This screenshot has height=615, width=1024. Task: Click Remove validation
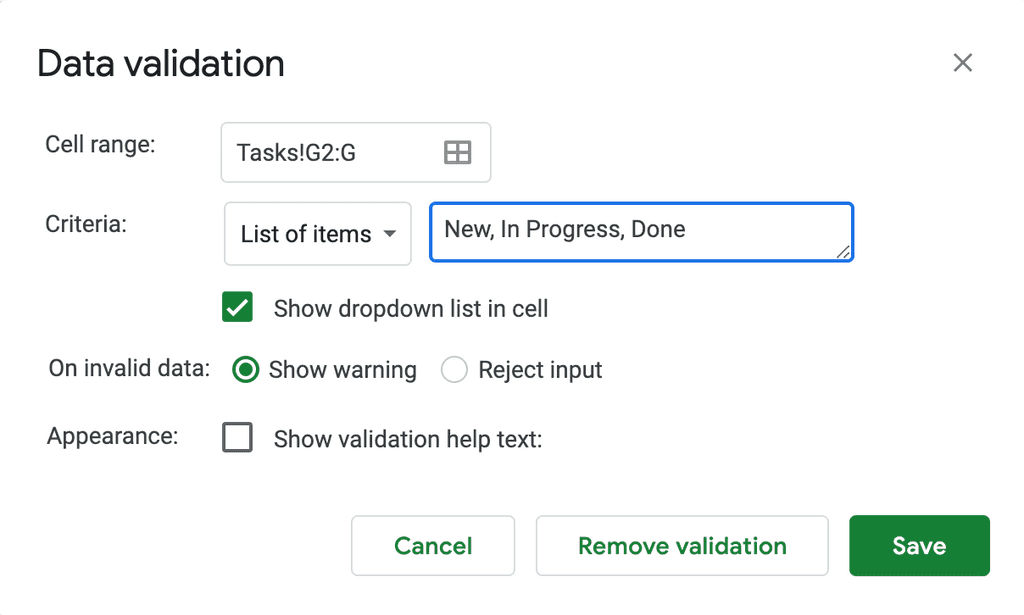click(681, 546)
